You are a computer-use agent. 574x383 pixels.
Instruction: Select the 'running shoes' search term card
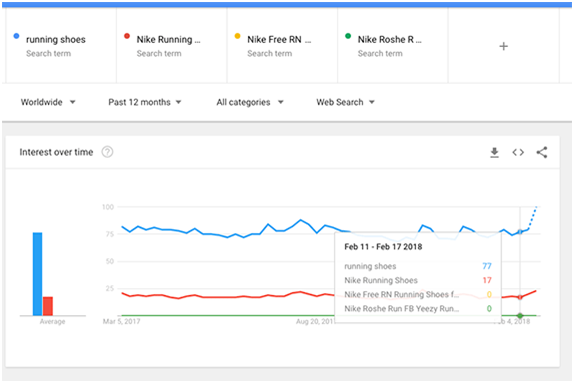tap(61, 45)
